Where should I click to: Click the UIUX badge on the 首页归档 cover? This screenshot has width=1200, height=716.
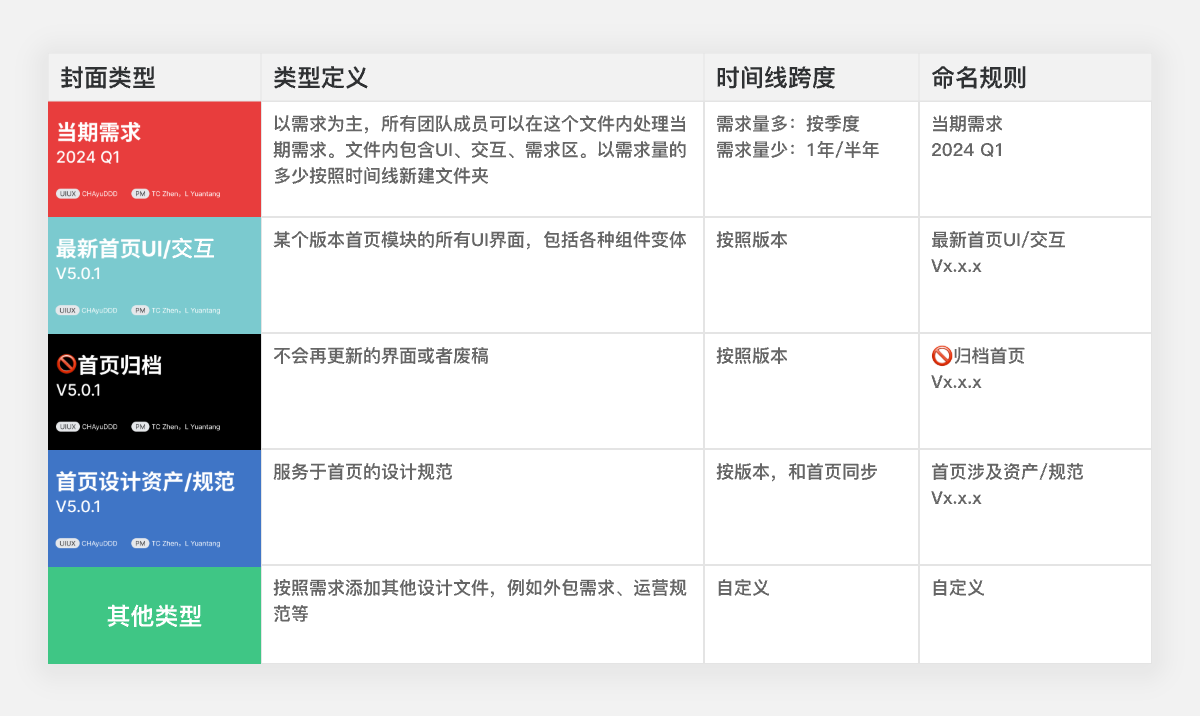tap(66, 427)
